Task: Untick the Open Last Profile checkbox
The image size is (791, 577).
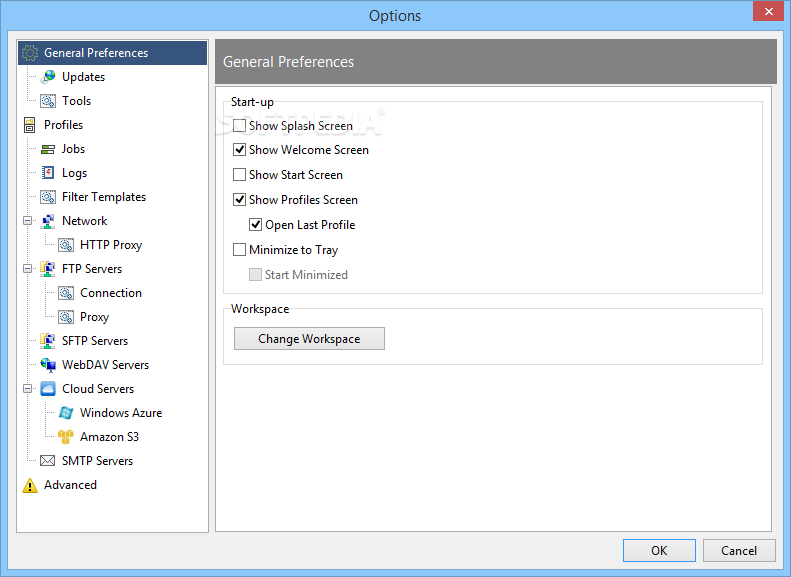Action: point(255,225)
